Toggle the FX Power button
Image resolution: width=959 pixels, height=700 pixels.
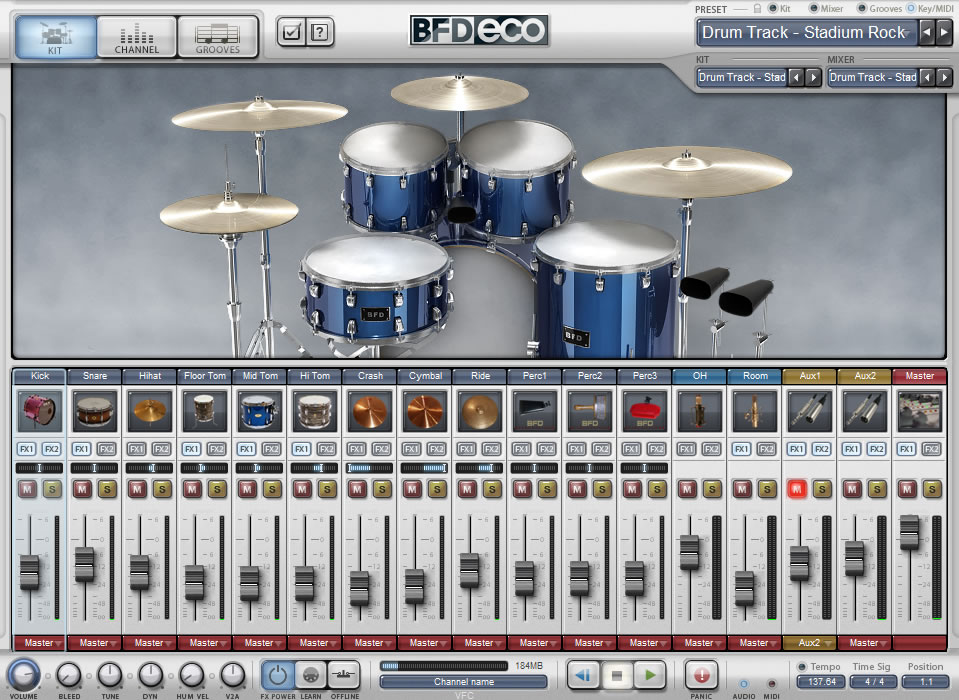[x=278, y=675]
